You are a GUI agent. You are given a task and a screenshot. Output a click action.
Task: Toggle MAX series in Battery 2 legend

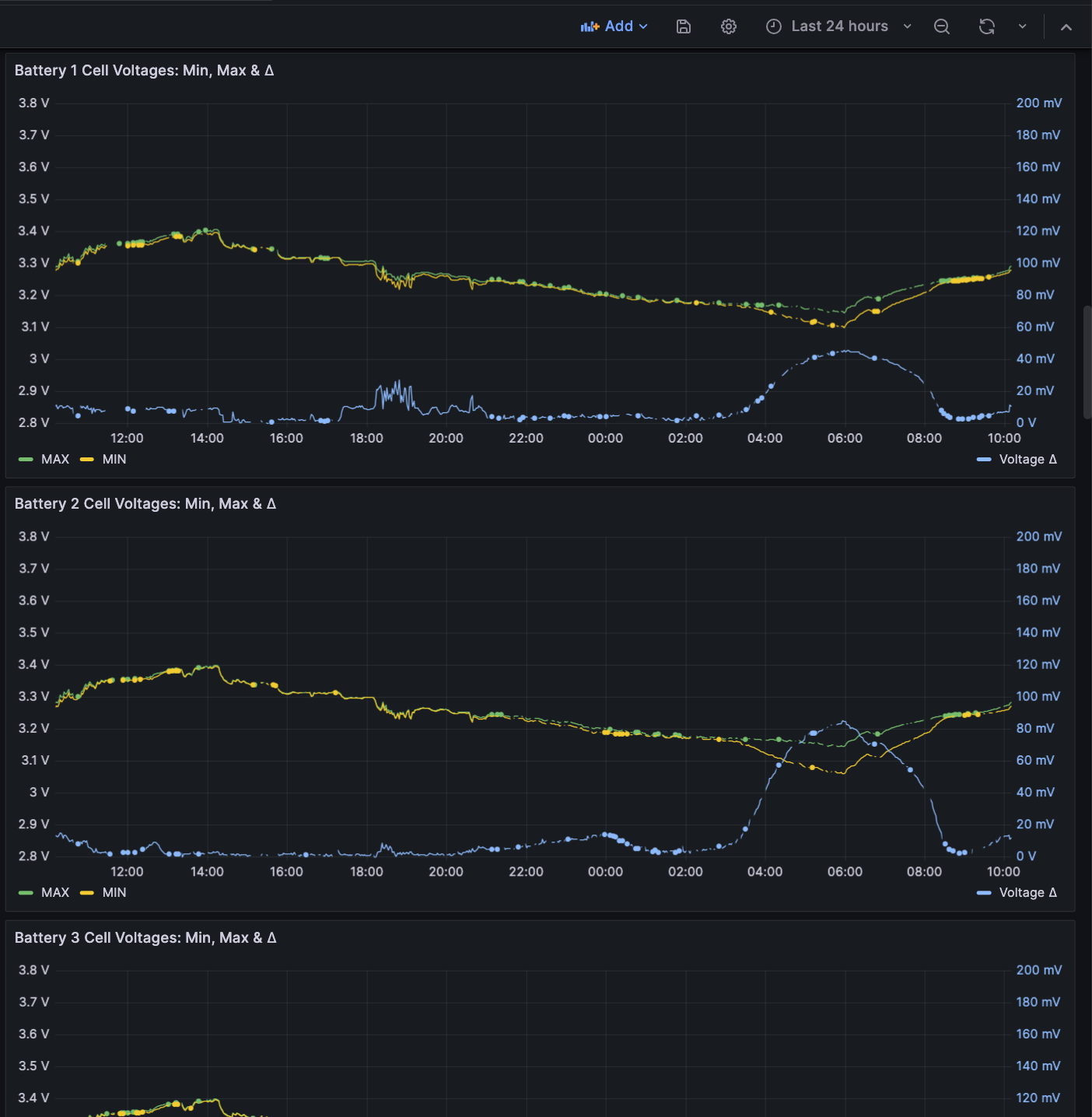[55, 893]
